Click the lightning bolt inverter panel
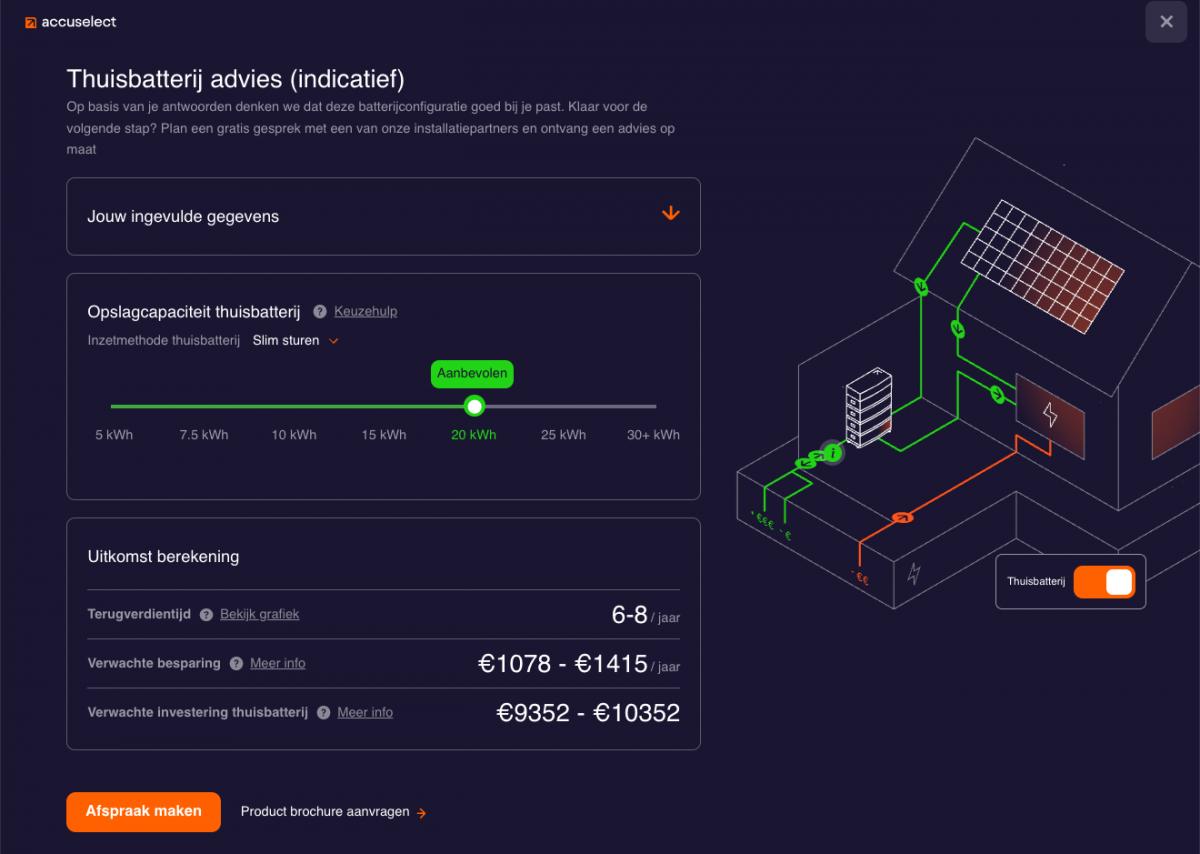The height and width of the screenshot is (854, 1200). click(1050, 414)
